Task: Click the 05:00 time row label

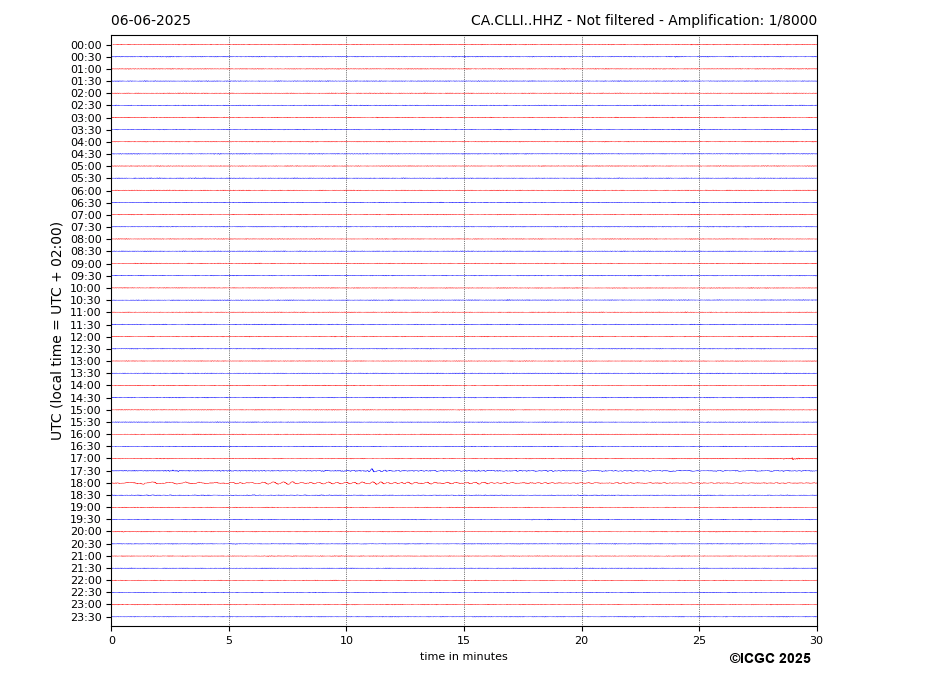Action: click(86, 167)
